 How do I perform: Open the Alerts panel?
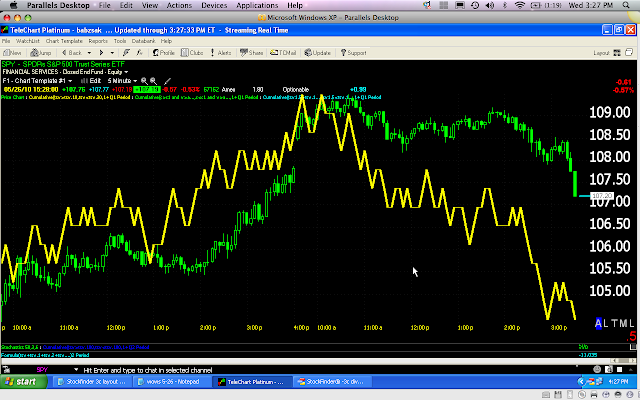point(221,53)
